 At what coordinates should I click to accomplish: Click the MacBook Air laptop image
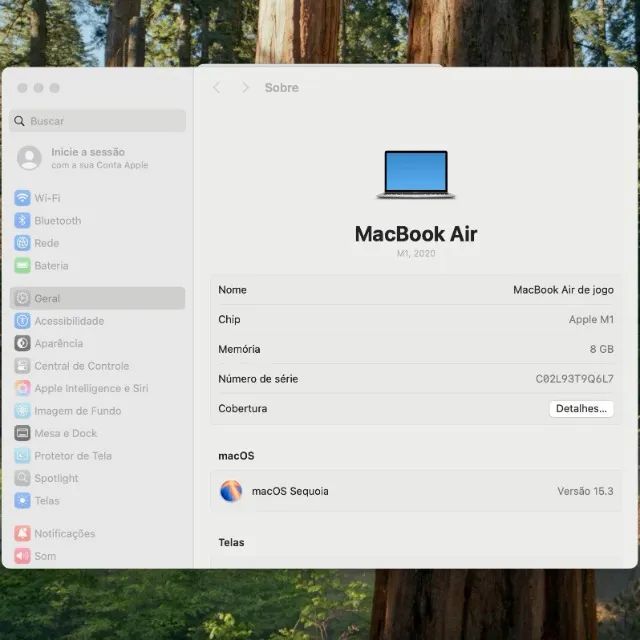click(416, 174)
